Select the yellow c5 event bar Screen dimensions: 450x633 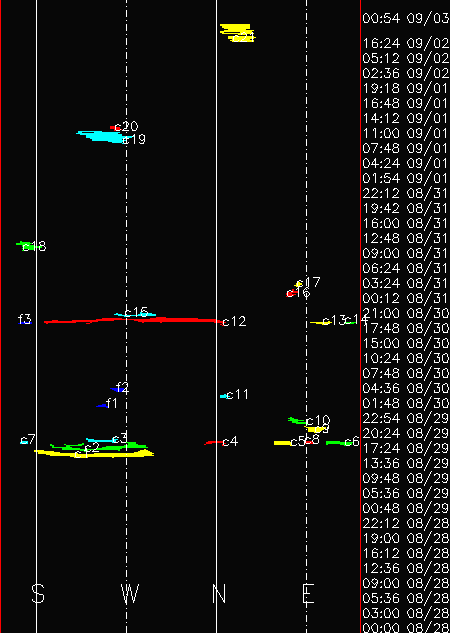pos(283,443)
